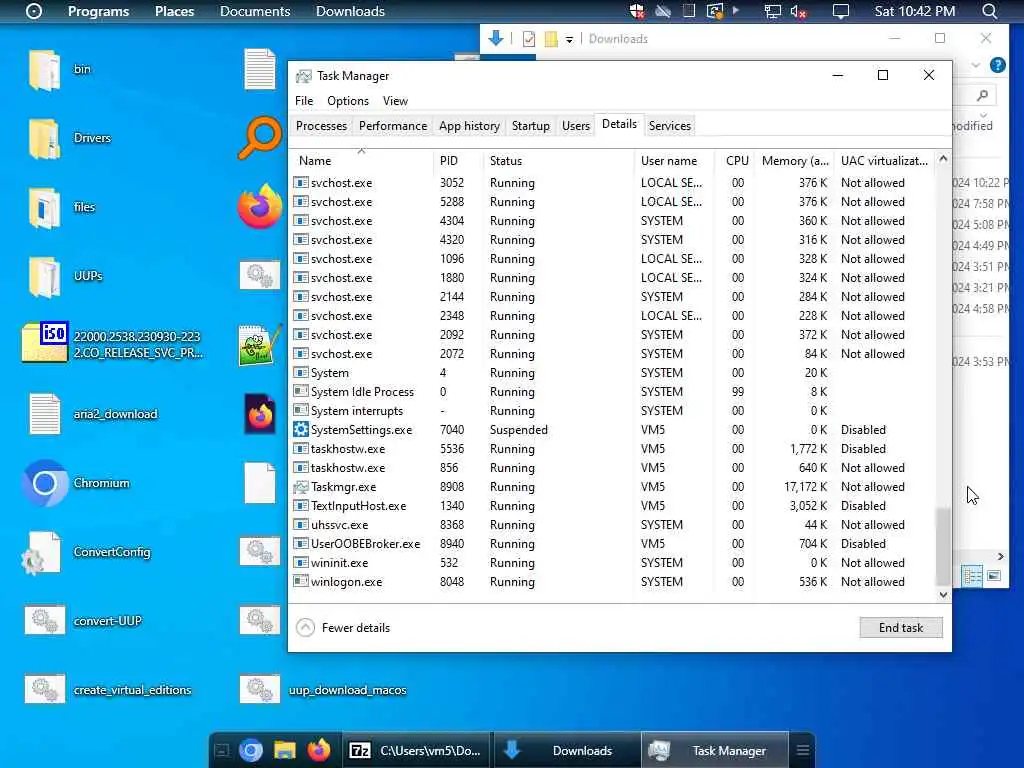Switch to the 7-Zip taskbar window

416,750
